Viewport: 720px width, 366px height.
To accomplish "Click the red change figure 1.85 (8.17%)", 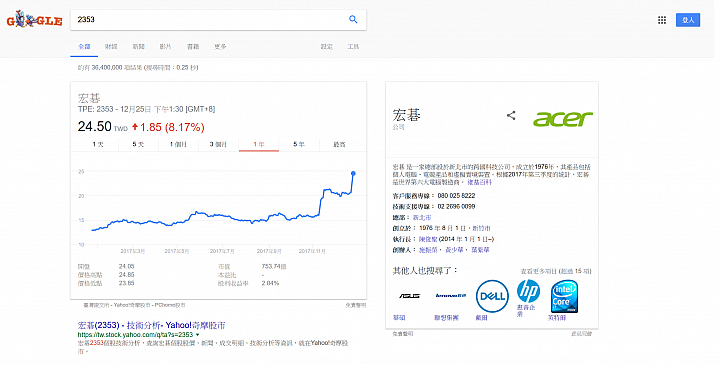I will pyautogui.click(x=168, y=127).
